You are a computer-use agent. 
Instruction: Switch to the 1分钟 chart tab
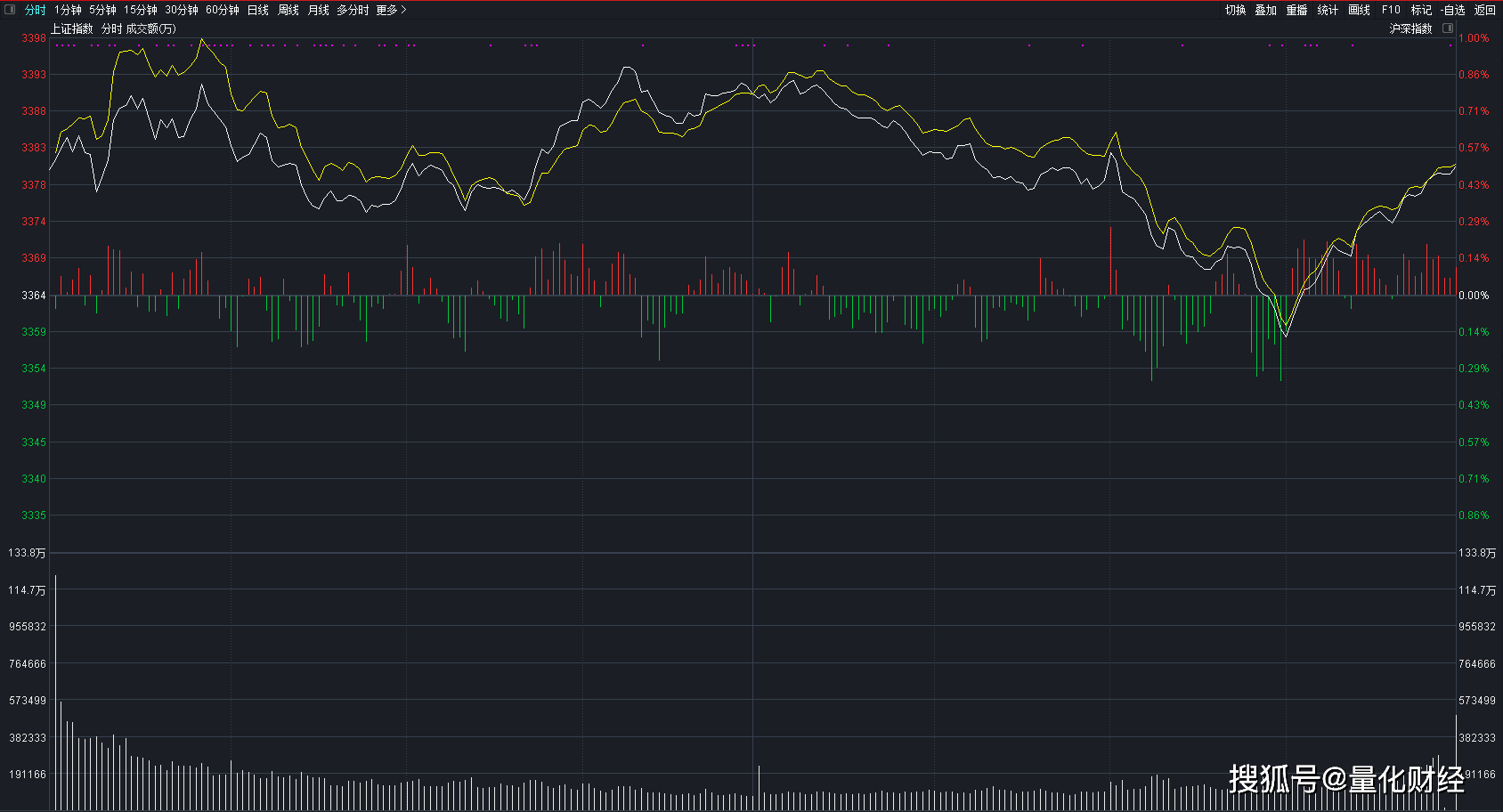(x=68, y=10)
